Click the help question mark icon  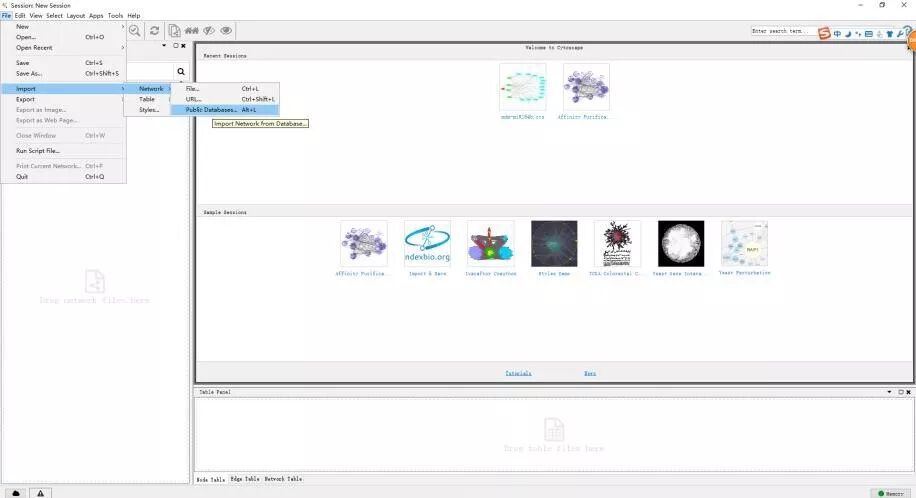[907, 30]
